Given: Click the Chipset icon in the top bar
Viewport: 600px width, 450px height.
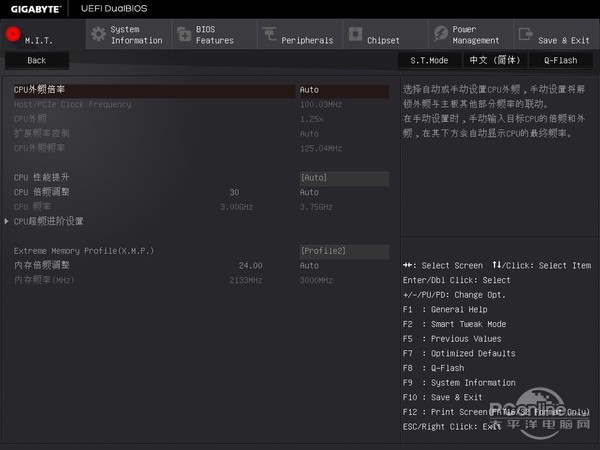Looking at the screenshot, I should (x=355, y=35).
